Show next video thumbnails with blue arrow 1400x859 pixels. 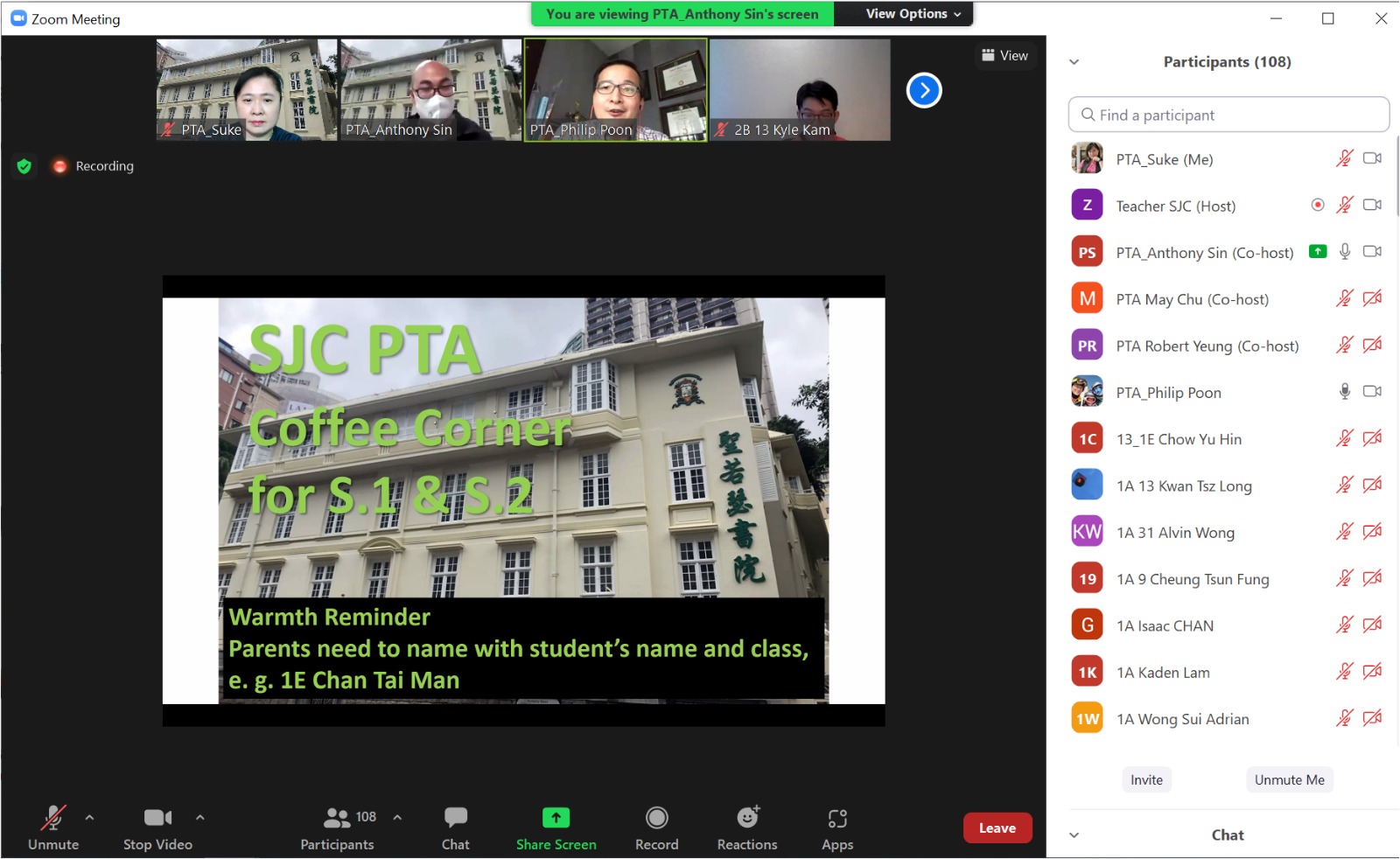924,90
